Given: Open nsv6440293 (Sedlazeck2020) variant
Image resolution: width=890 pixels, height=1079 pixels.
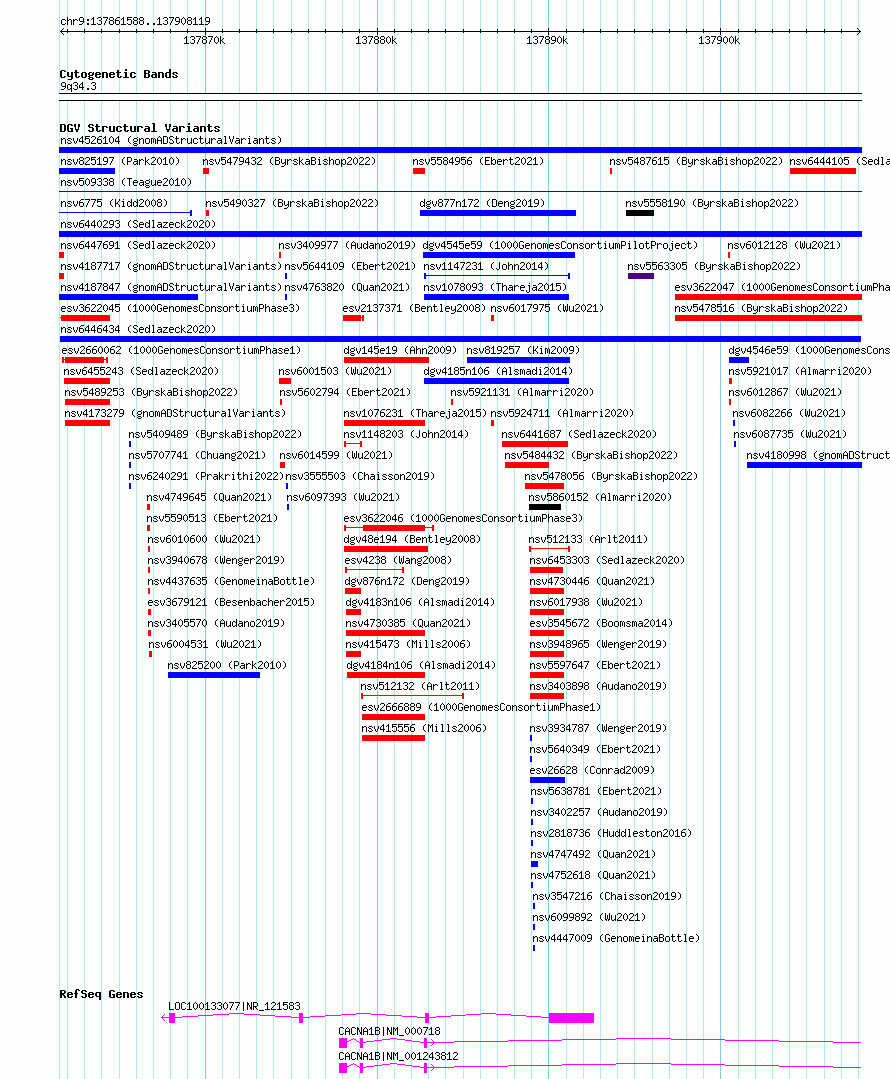Looking at the screenshot, I should click(138, 224).
